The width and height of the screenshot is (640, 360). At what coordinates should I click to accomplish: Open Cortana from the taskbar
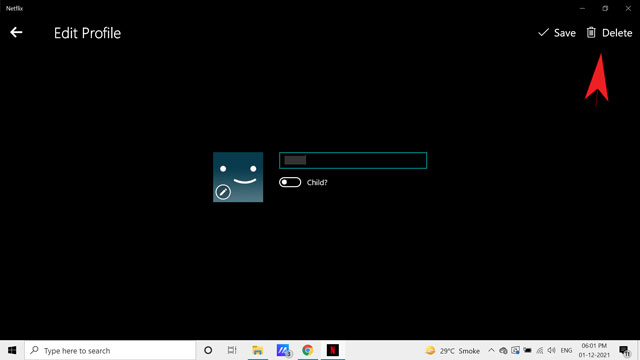coord(208,350)
